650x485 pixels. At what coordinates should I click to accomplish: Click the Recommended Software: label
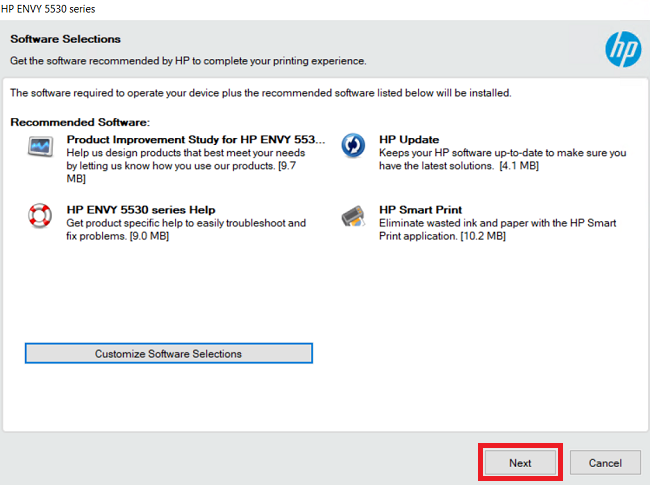pos(80,122)
